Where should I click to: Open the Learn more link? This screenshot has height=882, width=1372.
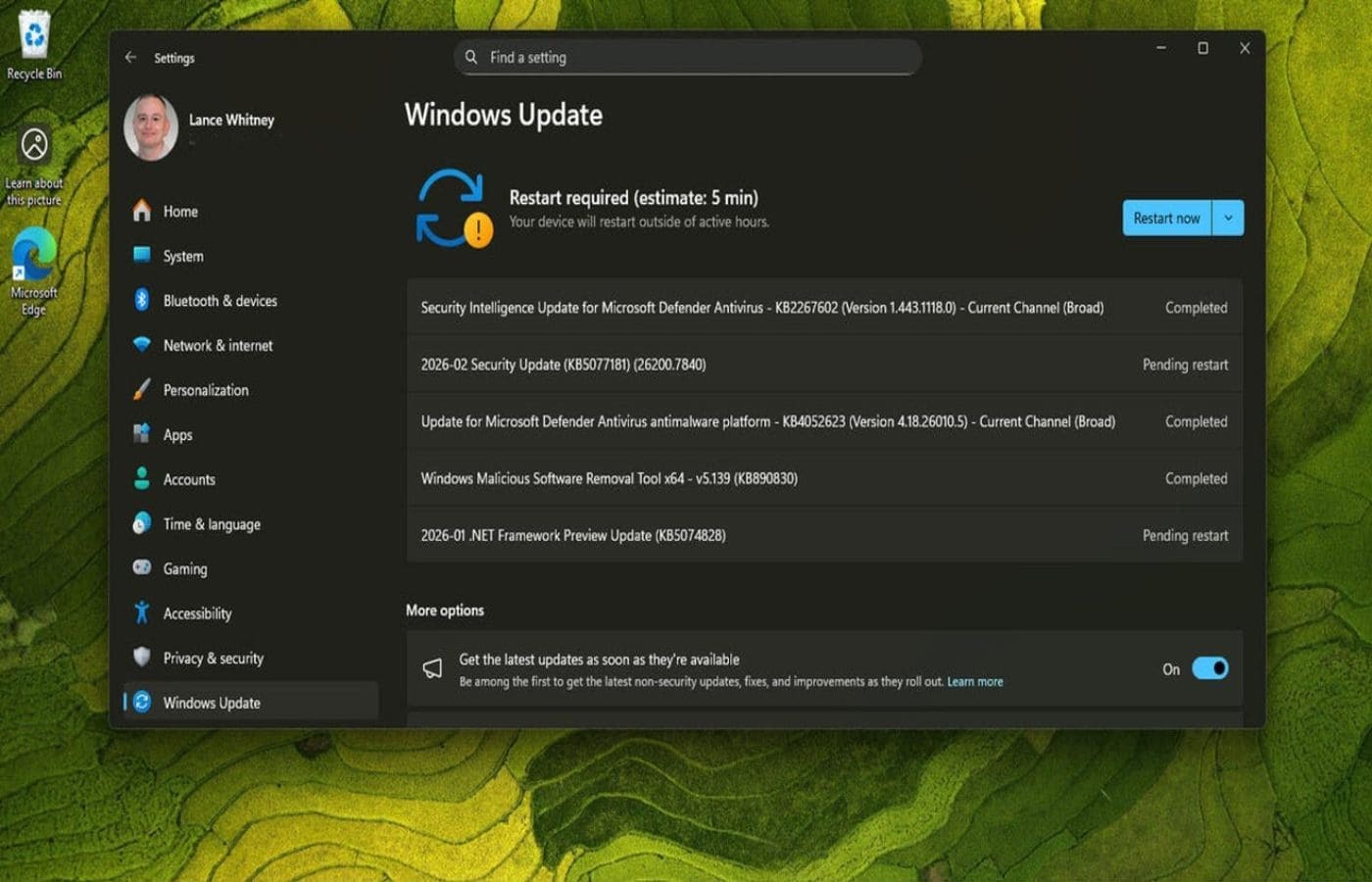(x=975, y=681)
